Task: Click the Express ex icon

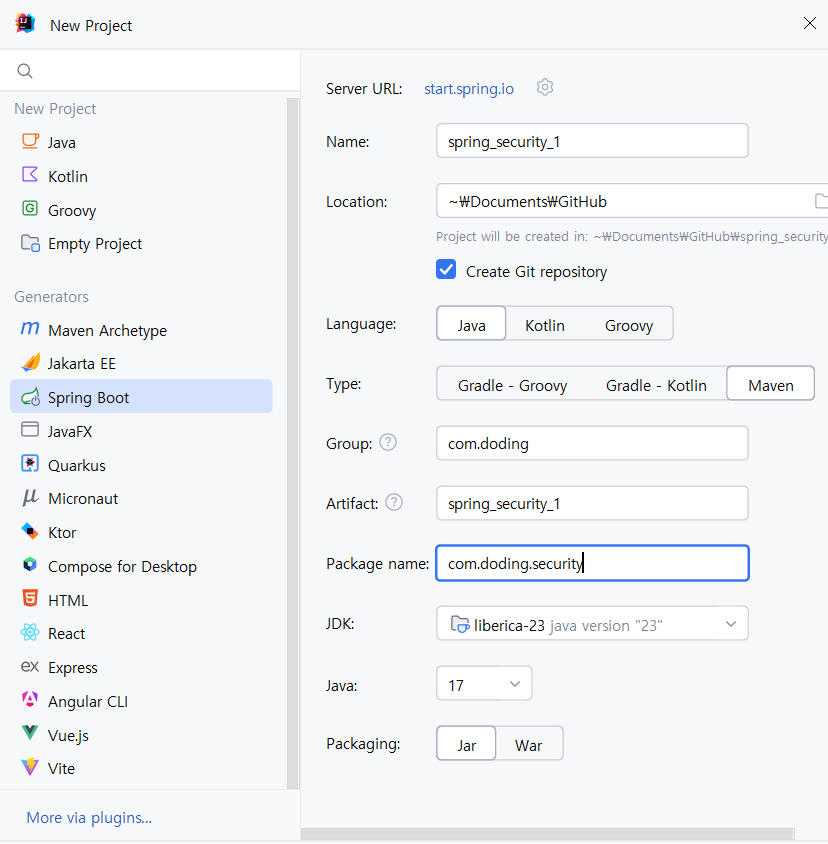Action: pos(30,666)
